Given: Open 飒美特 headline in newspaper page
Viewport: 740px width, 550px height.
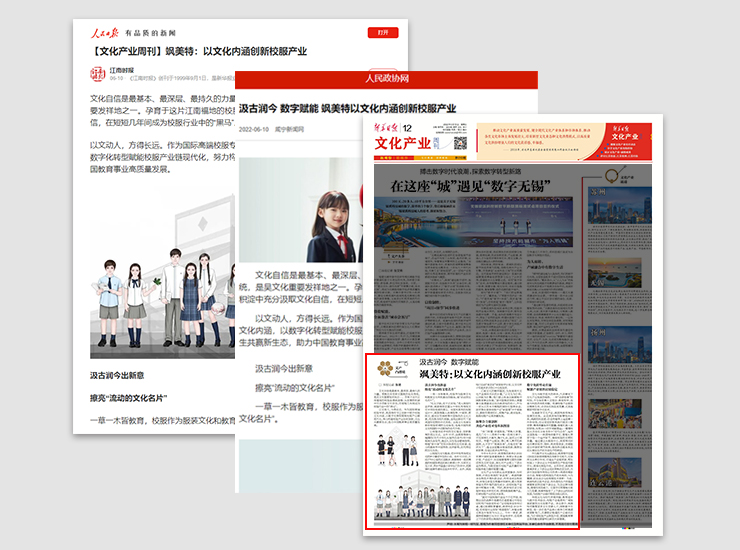Looking at the screenshot, I should pos(490,374).
